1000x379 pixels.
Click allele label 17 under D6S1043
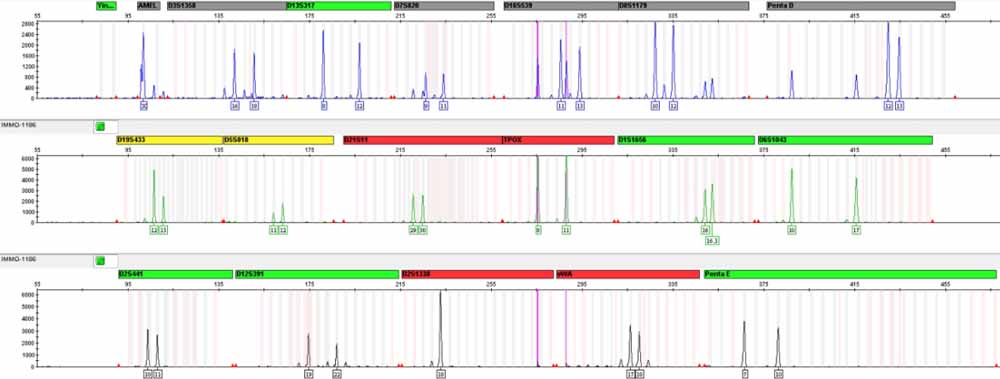857,230
